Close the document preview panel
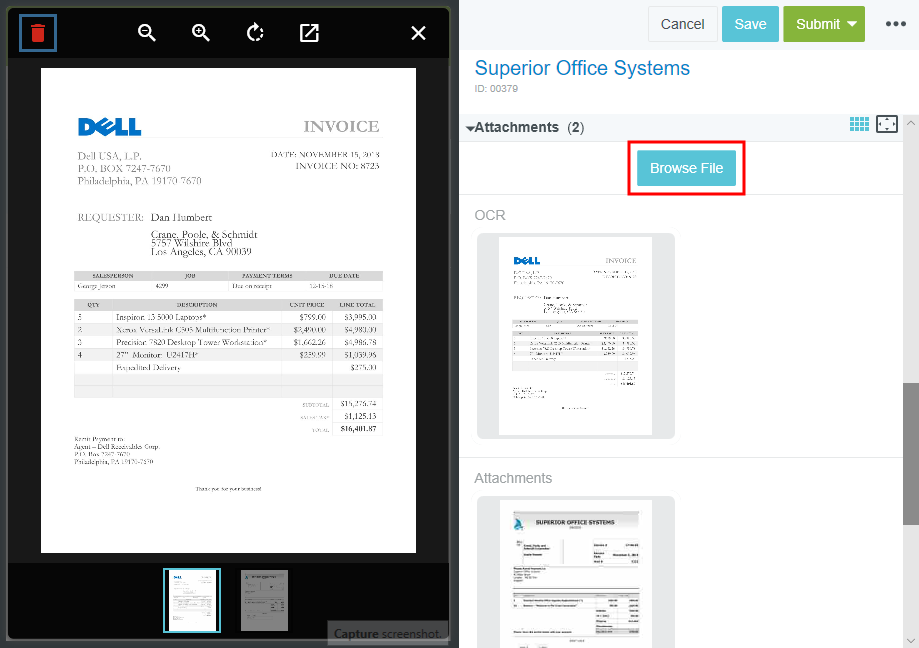 [419, 33]
